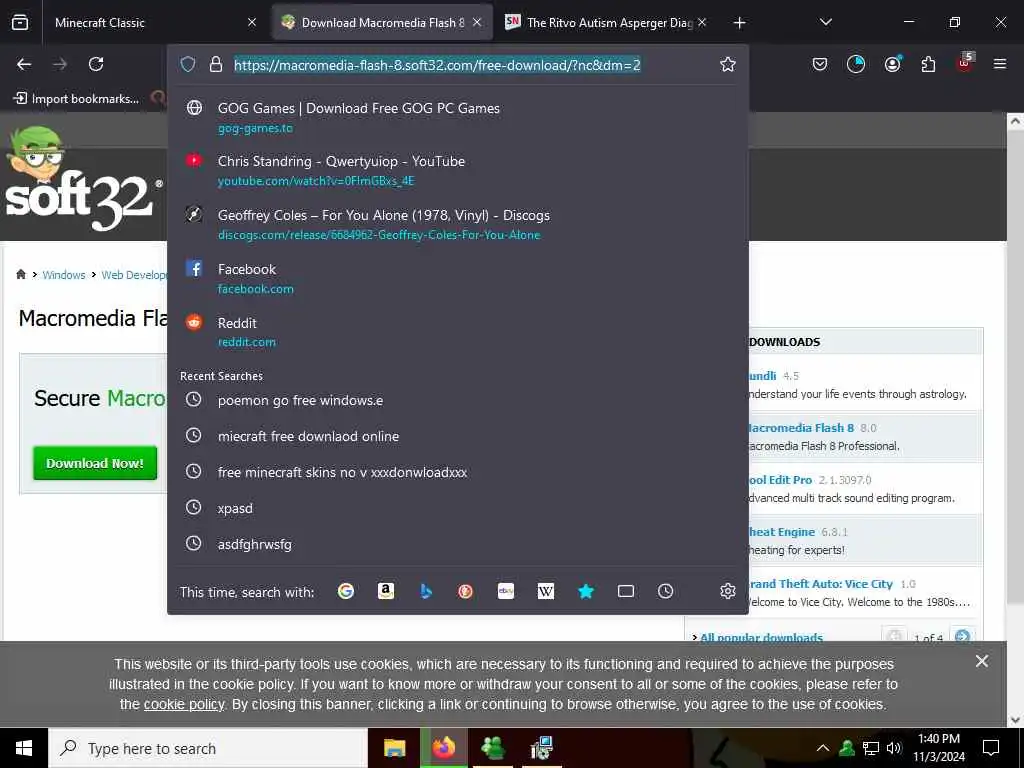1024x768 pixels.
Task: Click Firefox icon on taskbar
Action: [443, 748]
